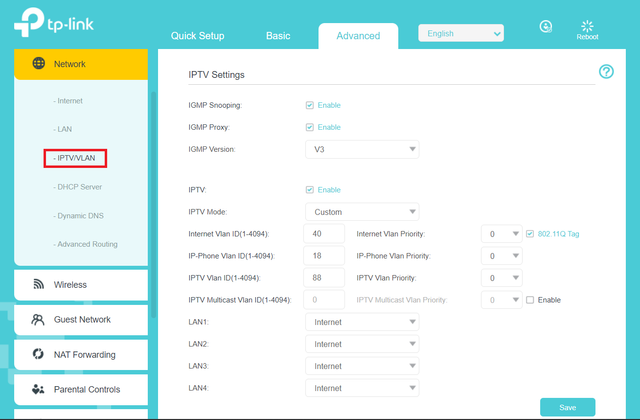Click the TP-Link logo

pyautogui.click(x=53, y=23)
